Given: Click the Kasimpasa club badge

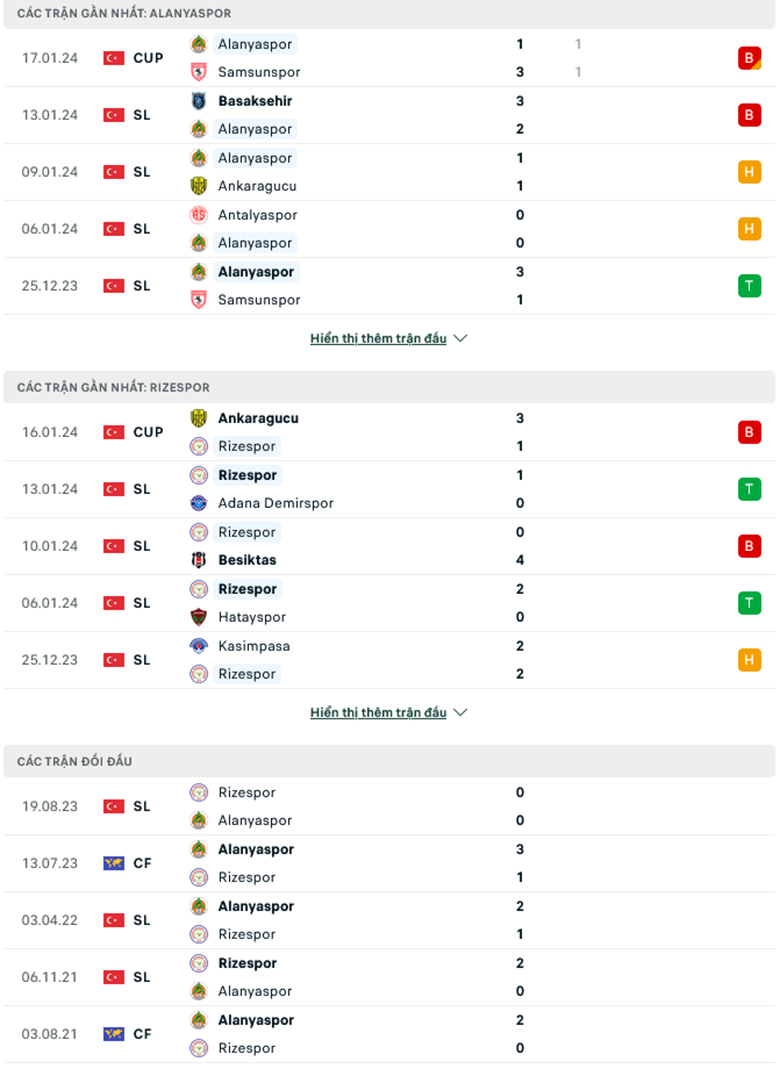Looking at the screenshot, I should tap(201, 646).
